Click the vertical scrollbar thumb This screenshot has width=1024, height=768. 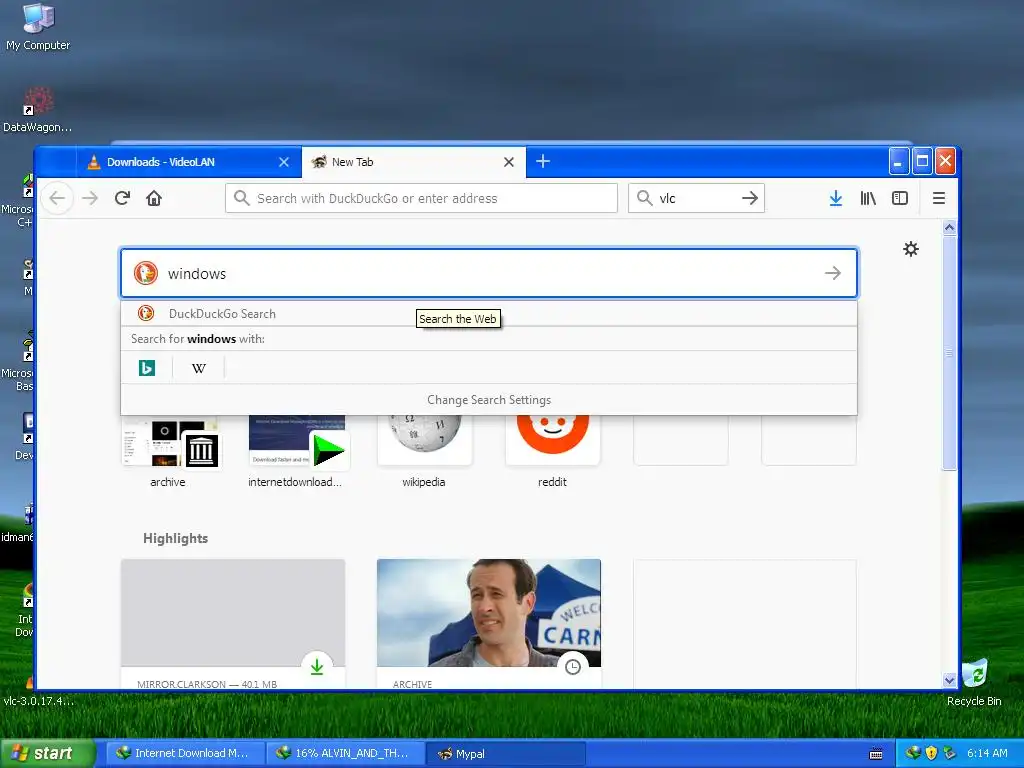950,353
